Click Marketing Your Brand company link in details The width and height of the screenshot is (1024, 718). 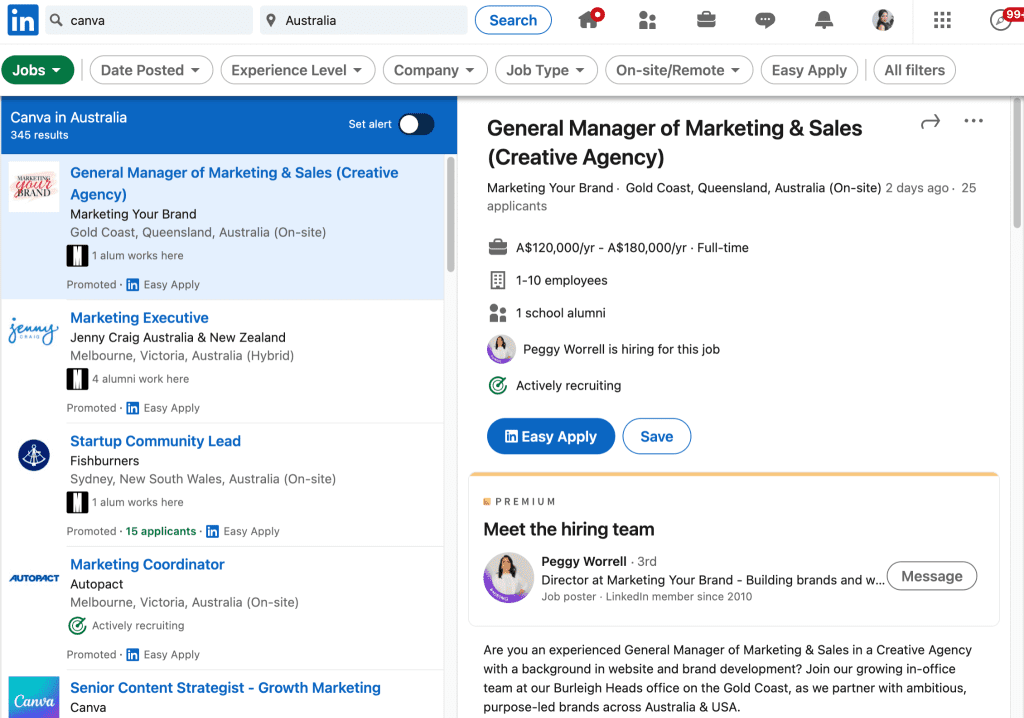[550, 188]
